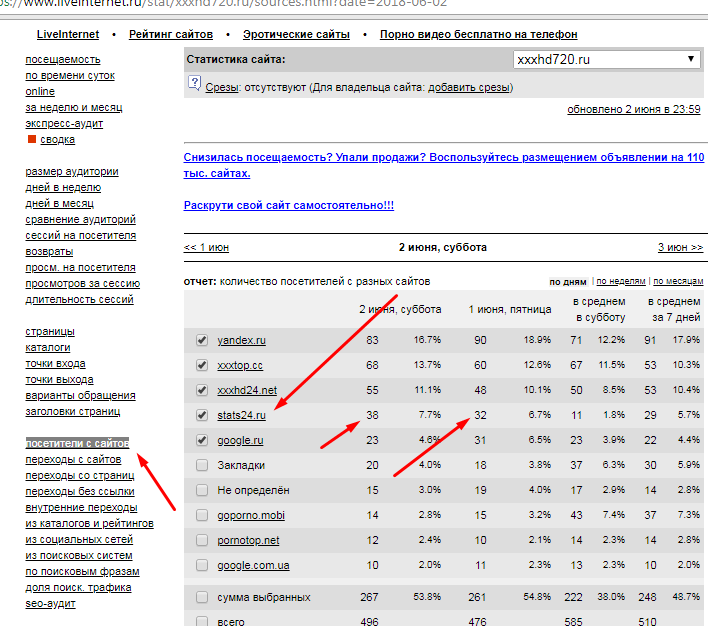Switch report view to по неделям

click(620, 282)
